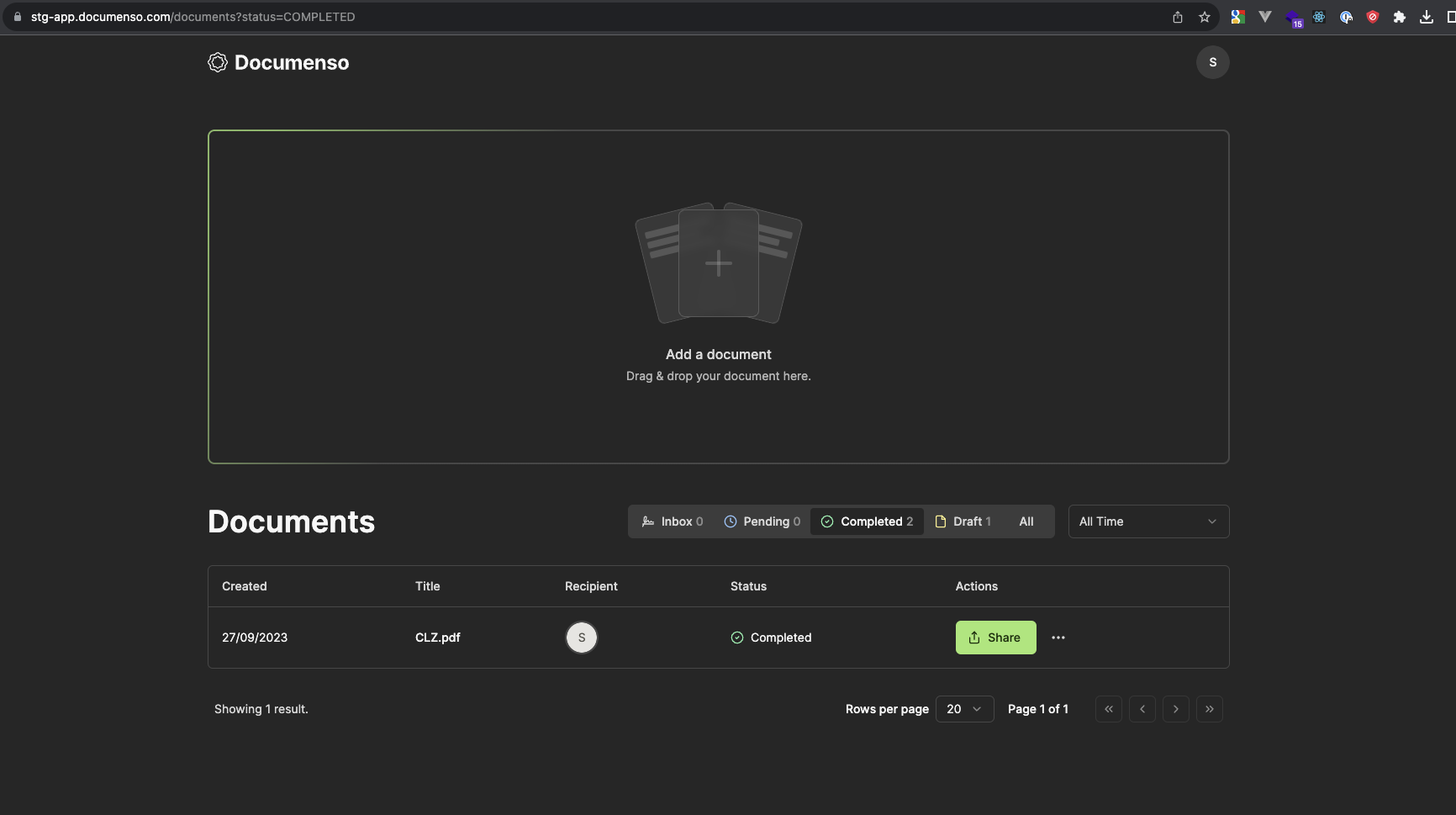
Task: Switch to the Pending documents filter
Action: [x=762, y=521]
